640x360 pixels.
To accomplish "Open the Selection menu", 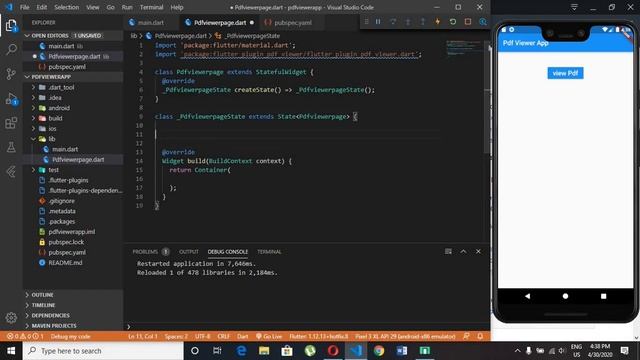I will click(67, 7).
